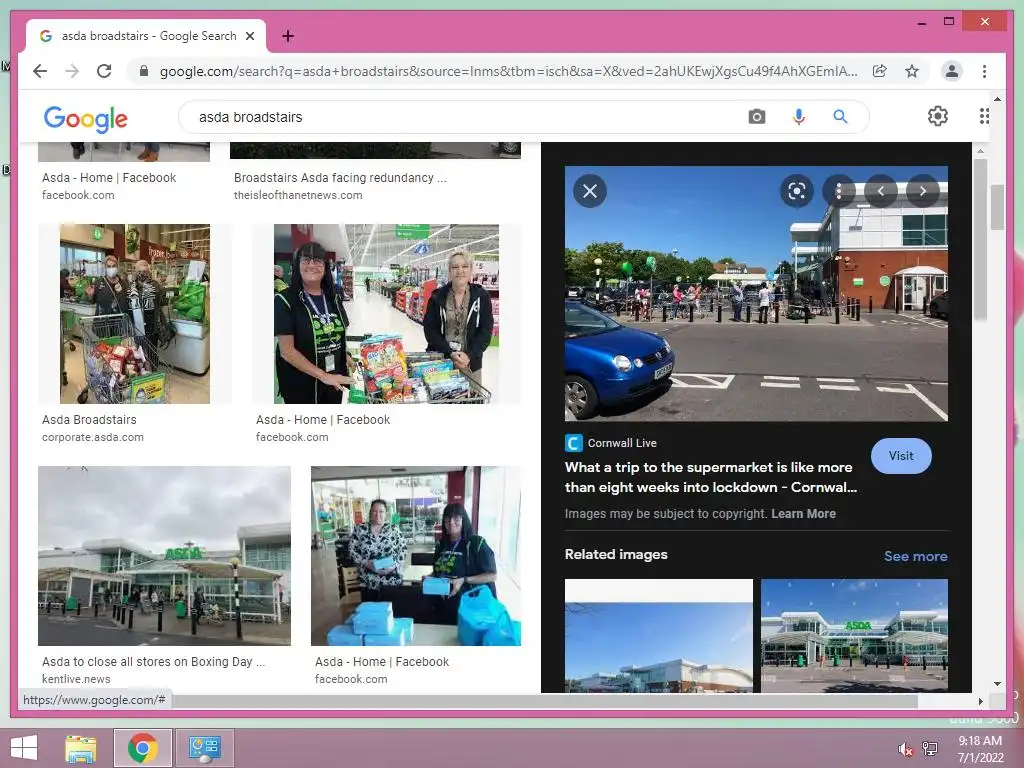Show previous image in preview
Viewport: 1024px width, 768px height.
(x=881, y=191)
